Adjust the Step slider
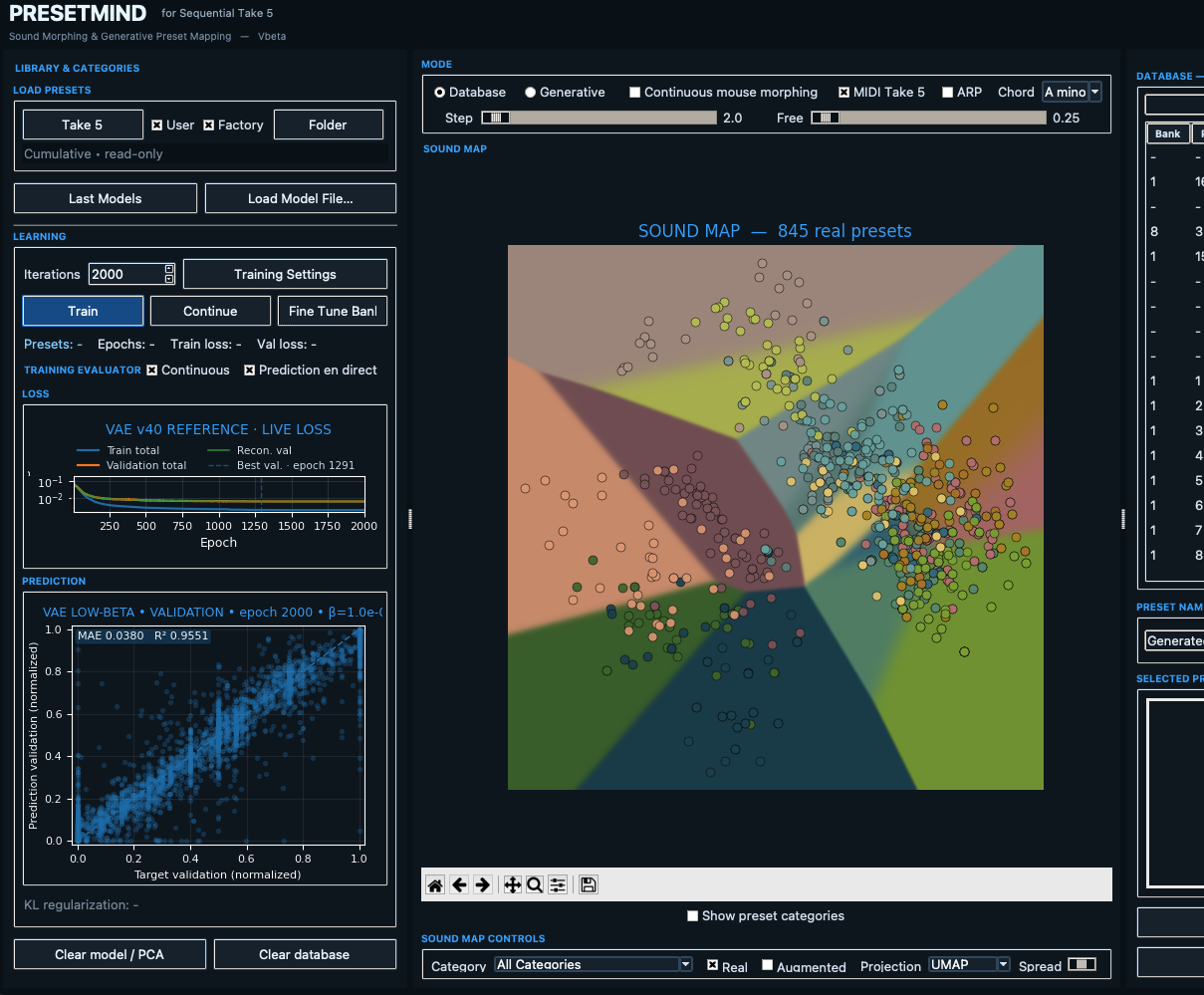The image size is (1204, 995). 599,118
